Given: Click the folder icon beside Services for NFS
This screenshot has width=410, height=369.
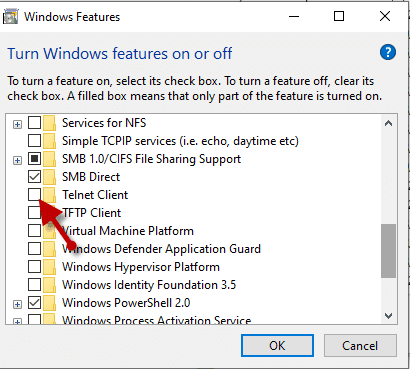Looking at the screenshot, I should (x=50, y=123).
